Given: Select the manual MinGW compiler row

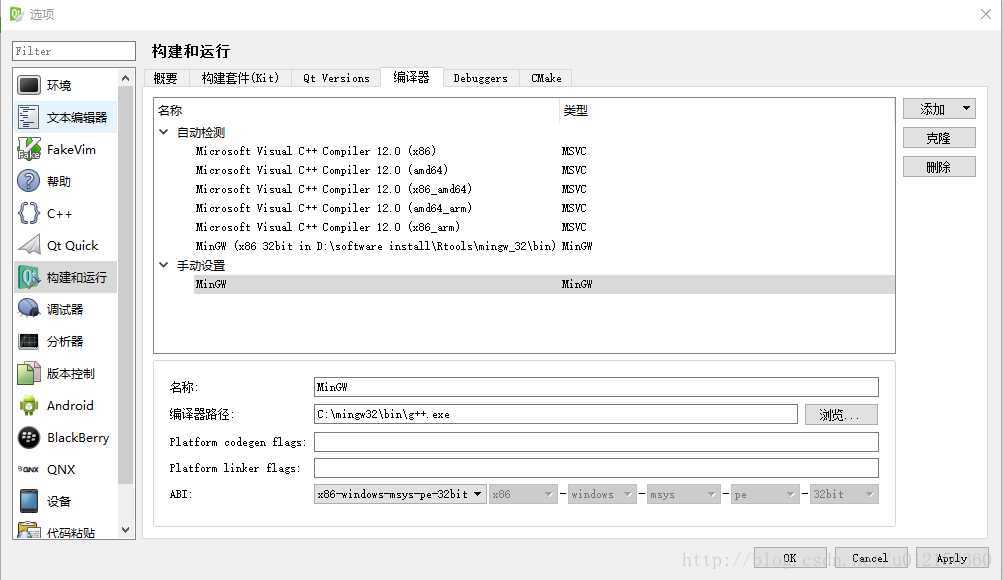Looking at the screenshot, I should coord(544,284).
